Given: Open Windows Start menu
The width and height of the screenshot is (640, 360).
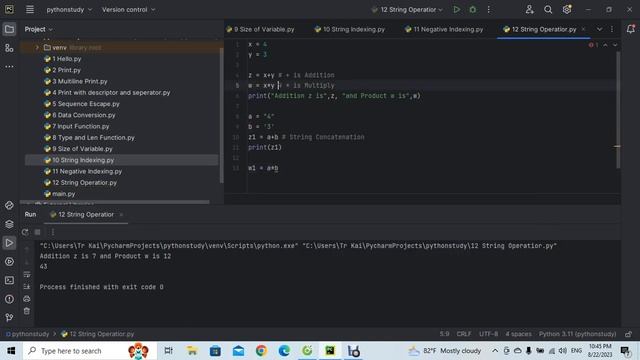Looking at the screenshot, I should click(x=11, y=351).
